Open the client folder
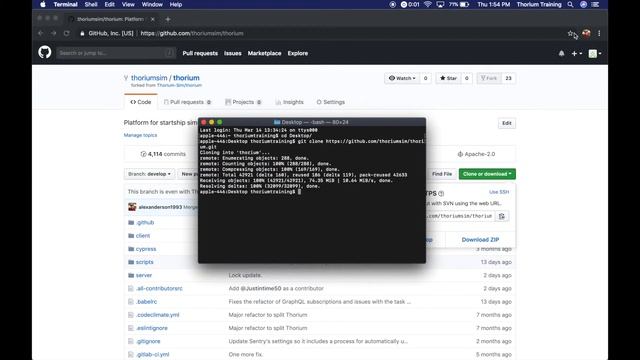 click(143, 236)
